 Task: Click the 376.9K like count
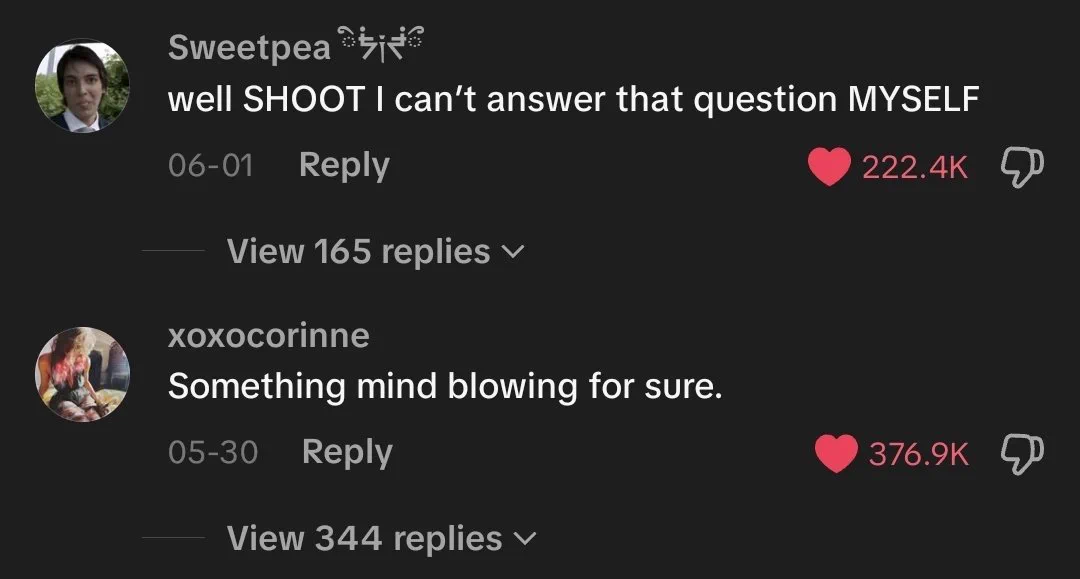(919, 454)
